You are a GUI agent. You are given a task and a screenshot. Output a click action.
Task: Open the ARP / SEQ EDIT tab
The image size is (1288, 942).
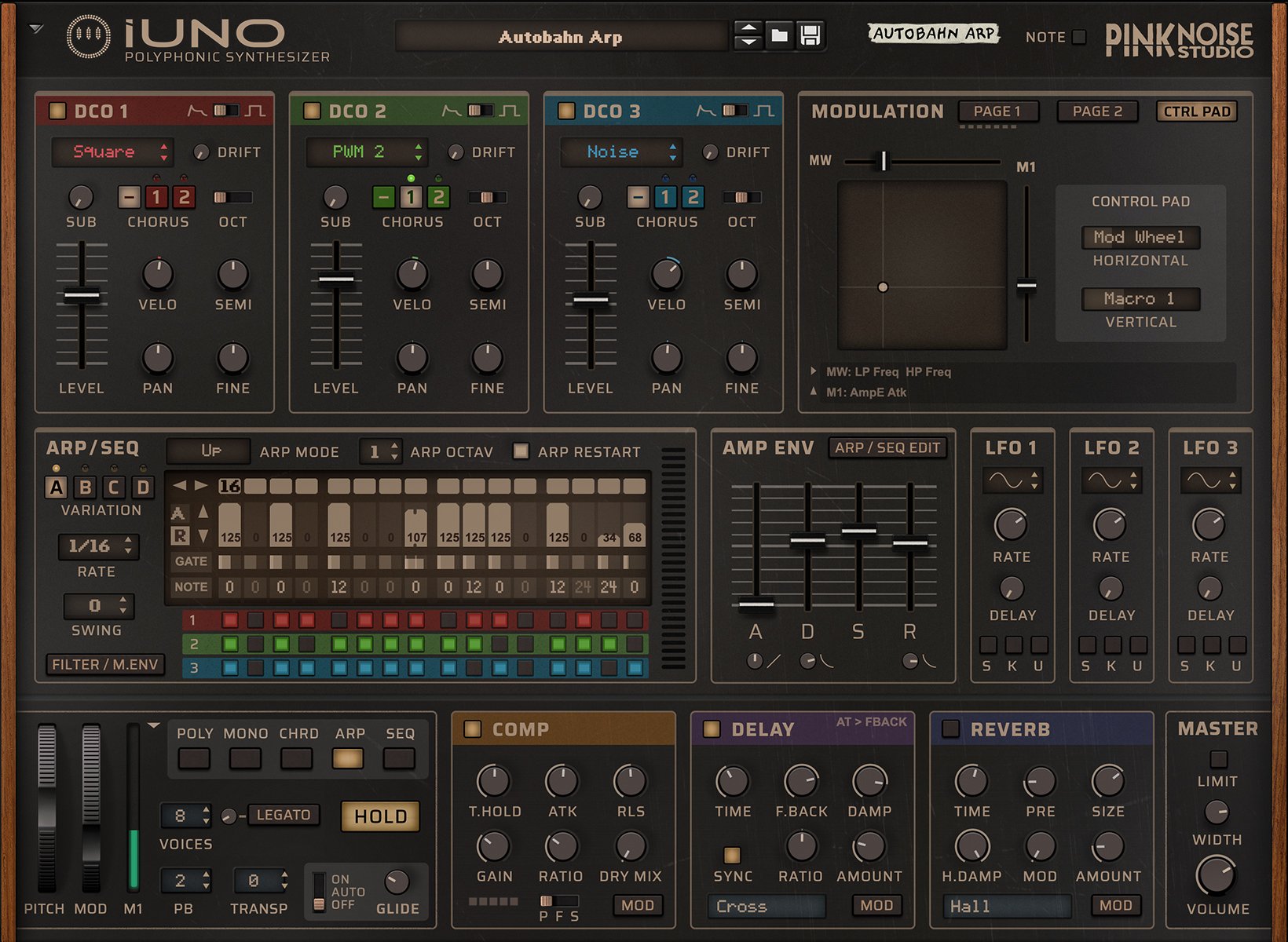[887, 447]
